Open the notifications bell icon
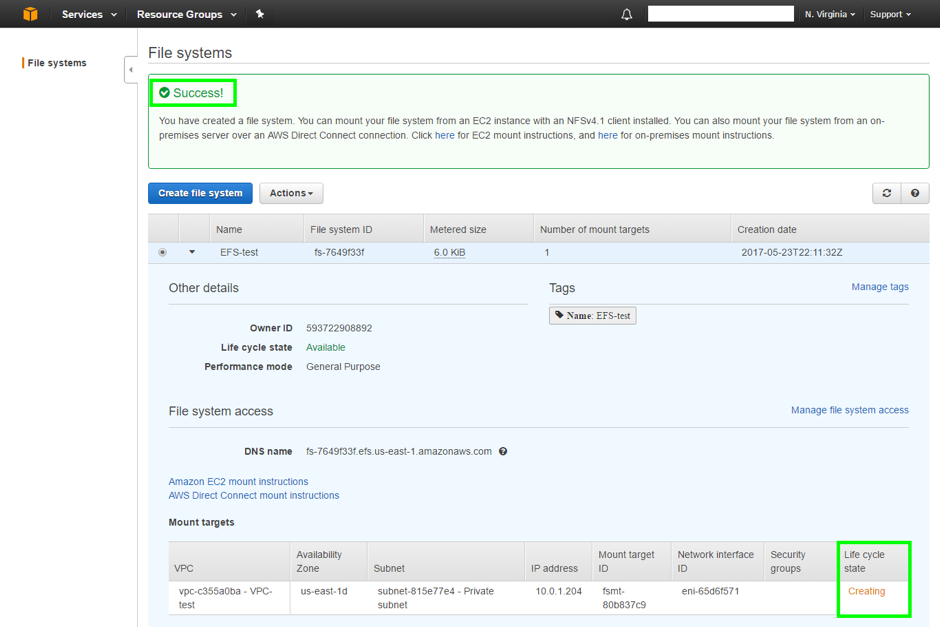Viewport: 940px width, 627px height. [x=626, y=14]
